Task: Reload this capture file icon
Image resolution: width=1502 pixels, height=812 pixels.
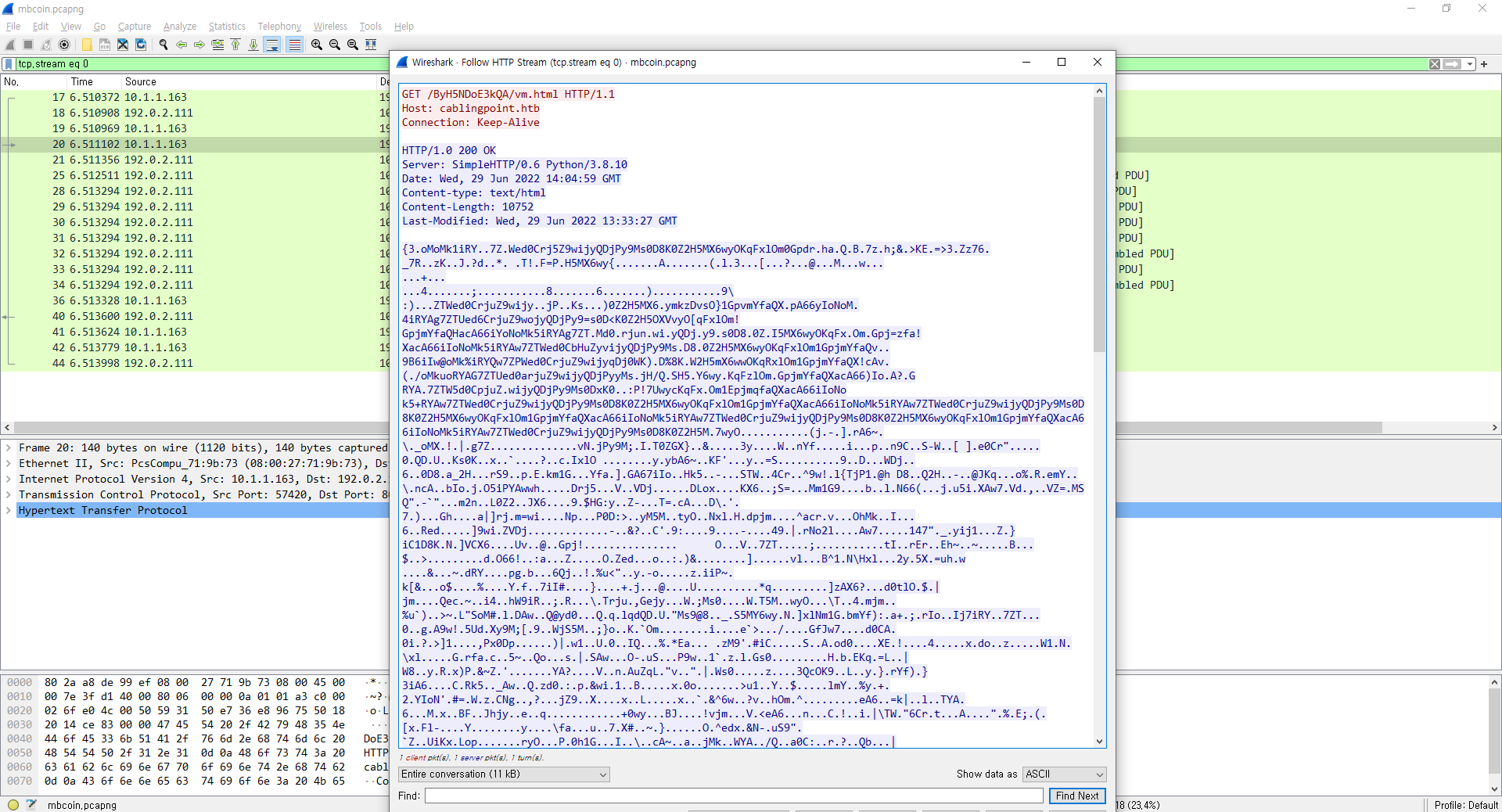Action: tap(141, 45)
